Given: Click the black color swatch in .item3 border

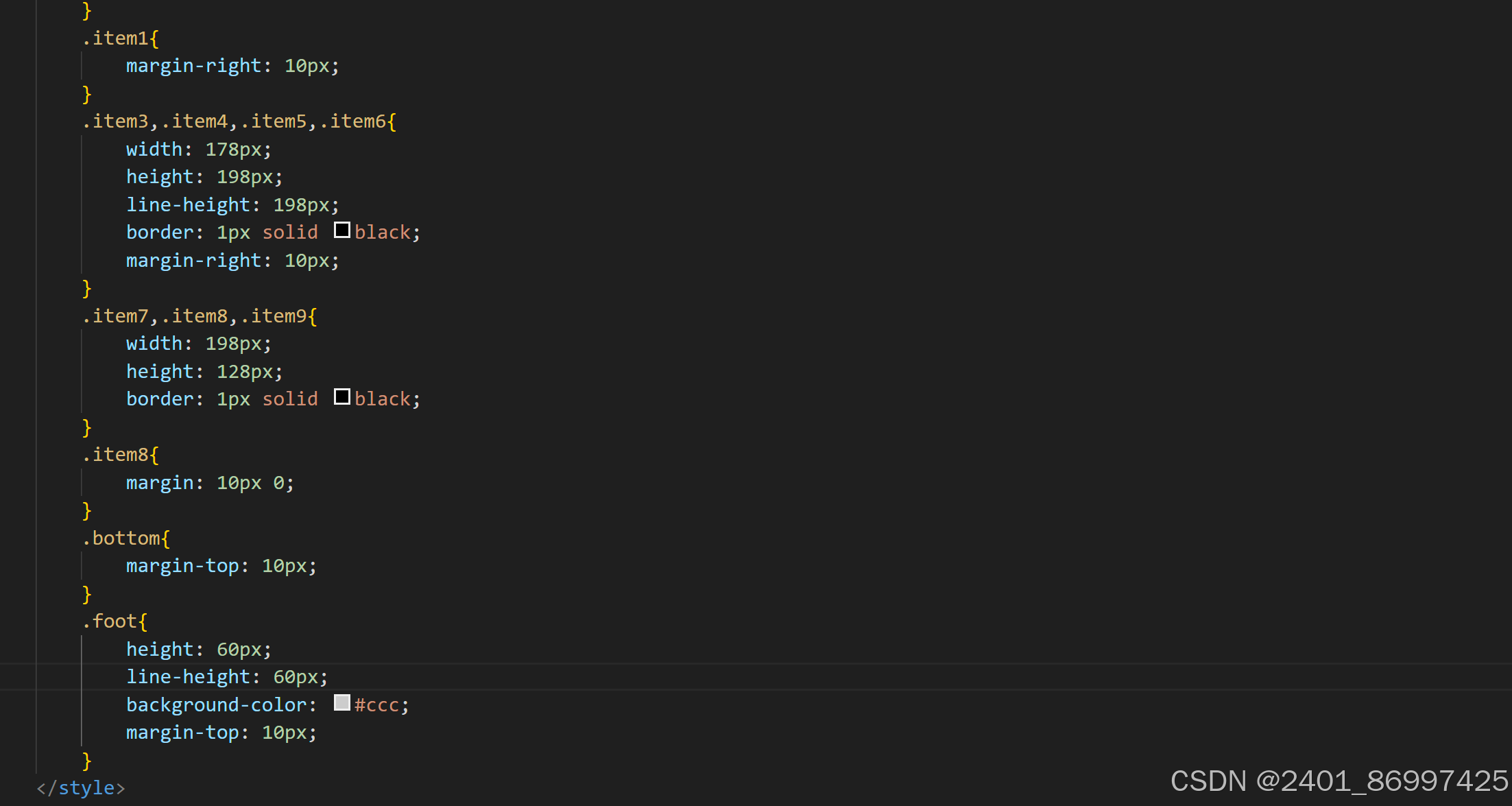Looking at the screenshot, I should [x=341, y=230].
